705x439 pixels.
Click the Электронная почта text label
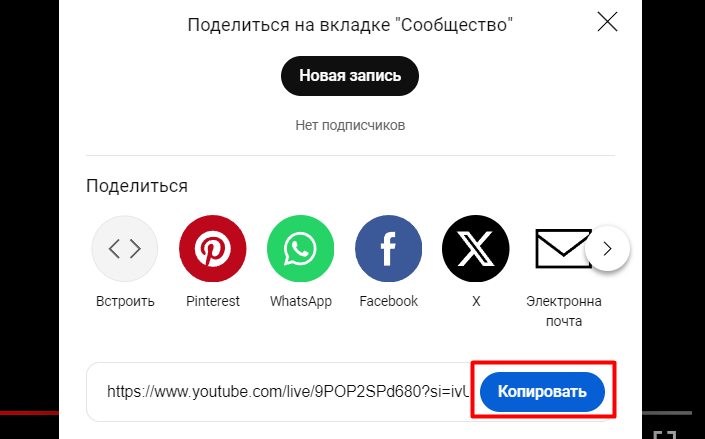[564, 311]
